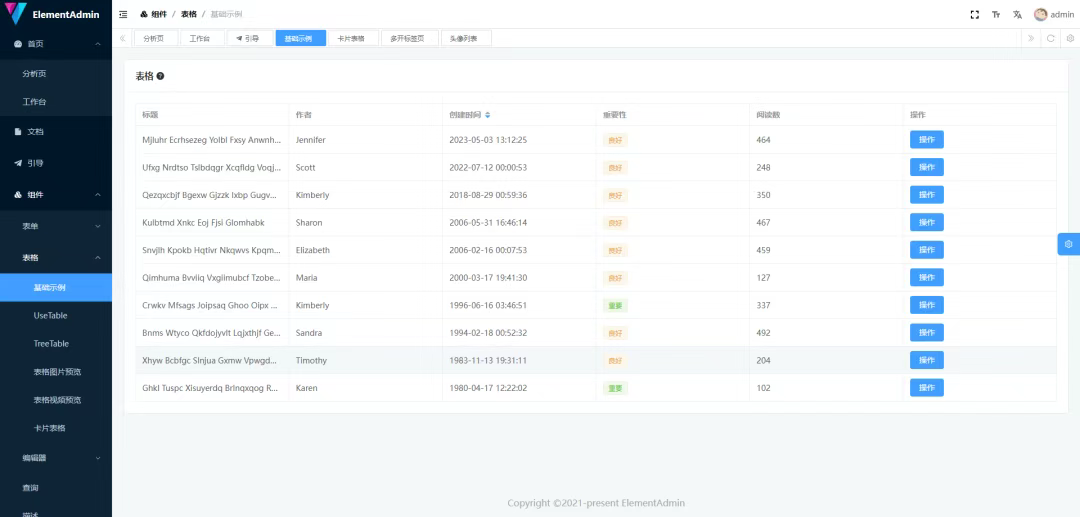Expand the 编辑器 submenu chevron
This screenshot has width=1080, height=517.
coord(98,457)
